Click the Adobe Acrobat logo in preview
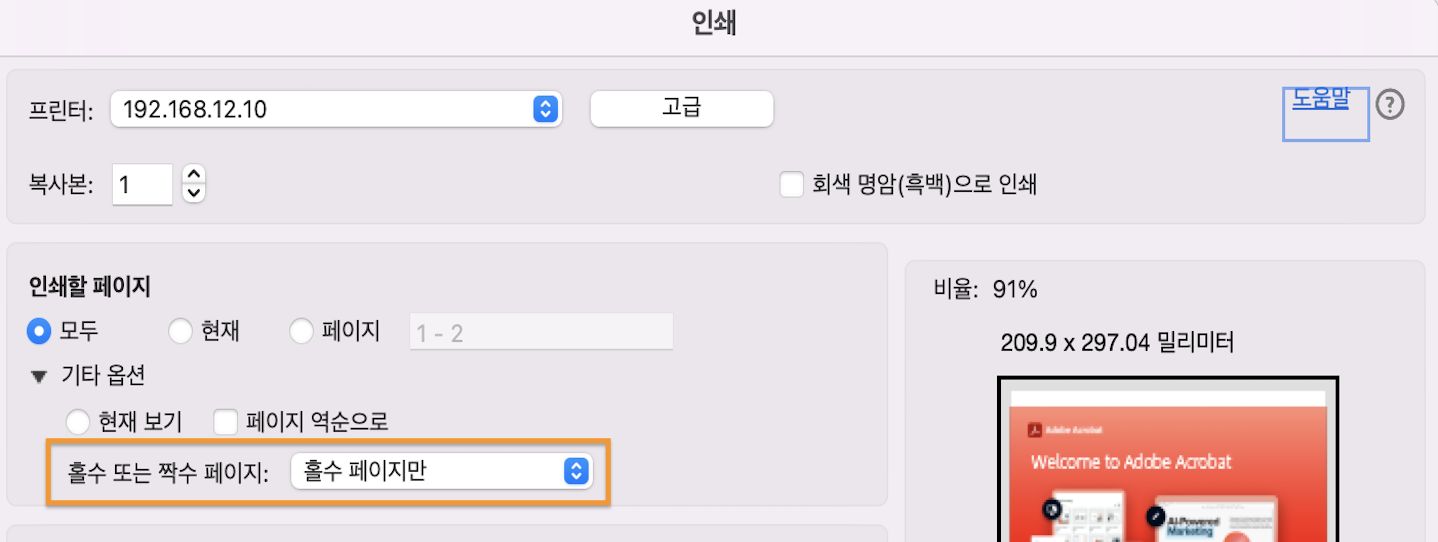 (1035, 429)
